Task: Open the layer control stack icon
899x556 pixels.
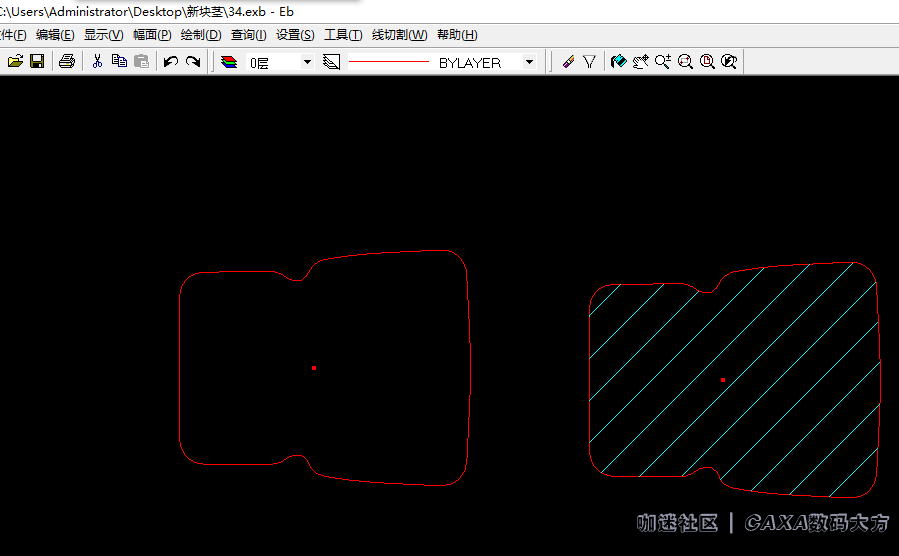Action: pos(229,62)
